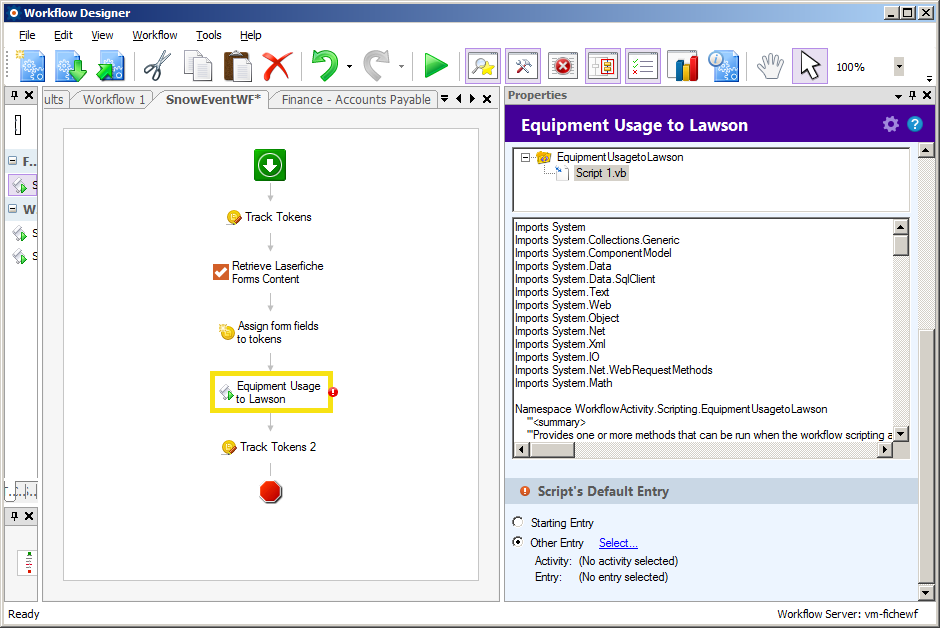940x628 pixels.
Task: Paste from the clipboard icon
Action: click(x=237, y=65)
